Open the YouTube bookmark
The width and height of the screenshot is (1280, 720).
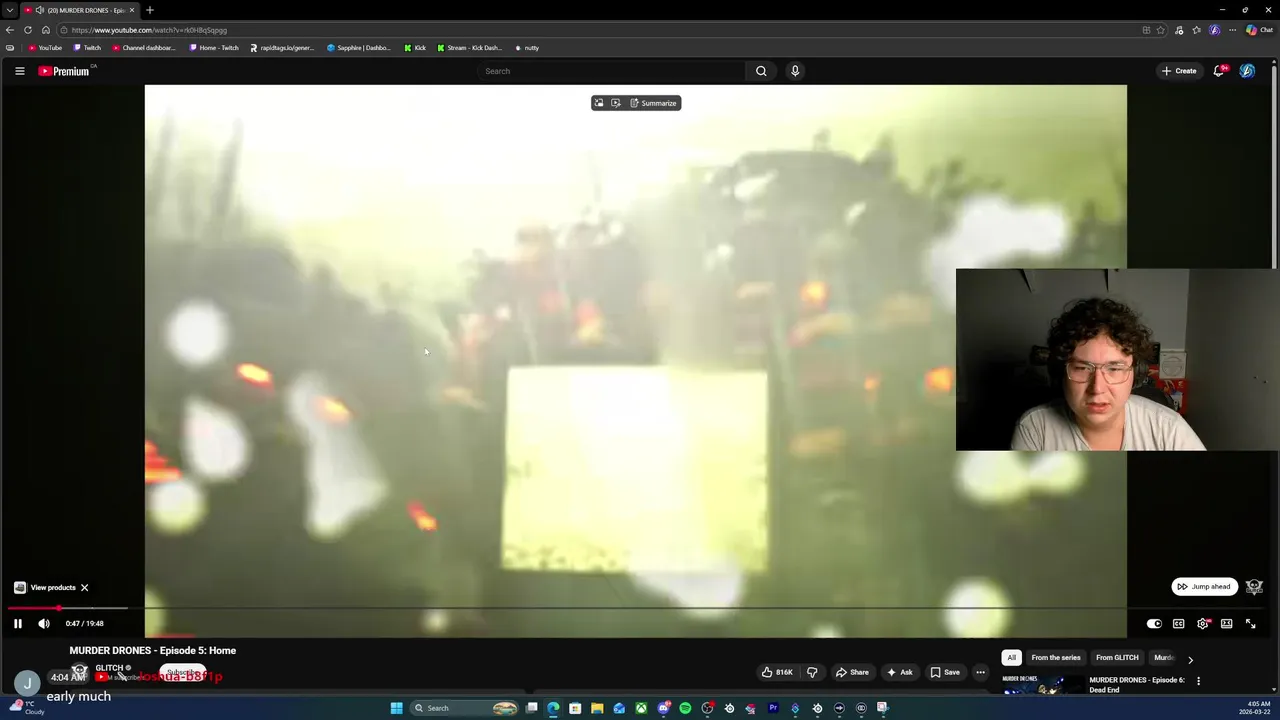(x=46, y=48)
